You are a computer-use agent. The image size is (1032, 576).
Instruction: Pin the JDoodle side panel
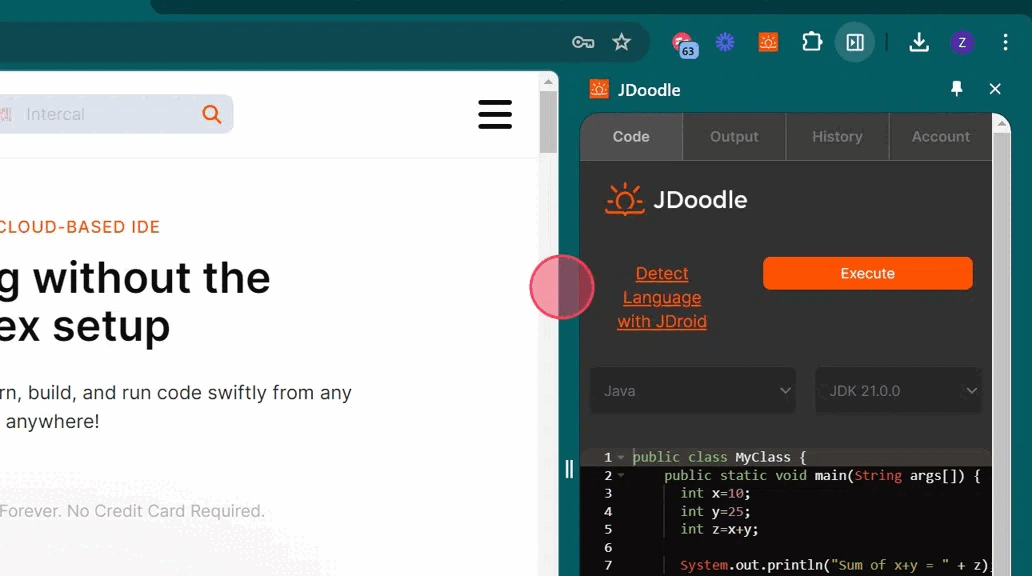coord(956,89)
